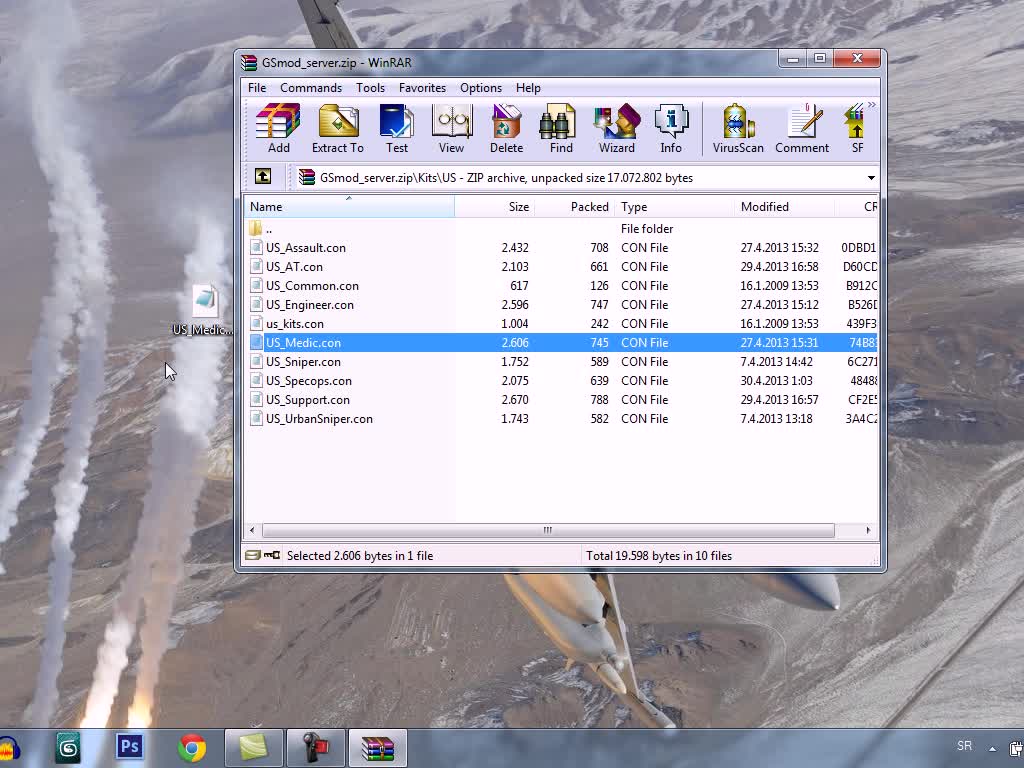This screenshot has height=768, width=1024.
Task: Switch the SR input language indicator
Action: [x=964, y=746]
